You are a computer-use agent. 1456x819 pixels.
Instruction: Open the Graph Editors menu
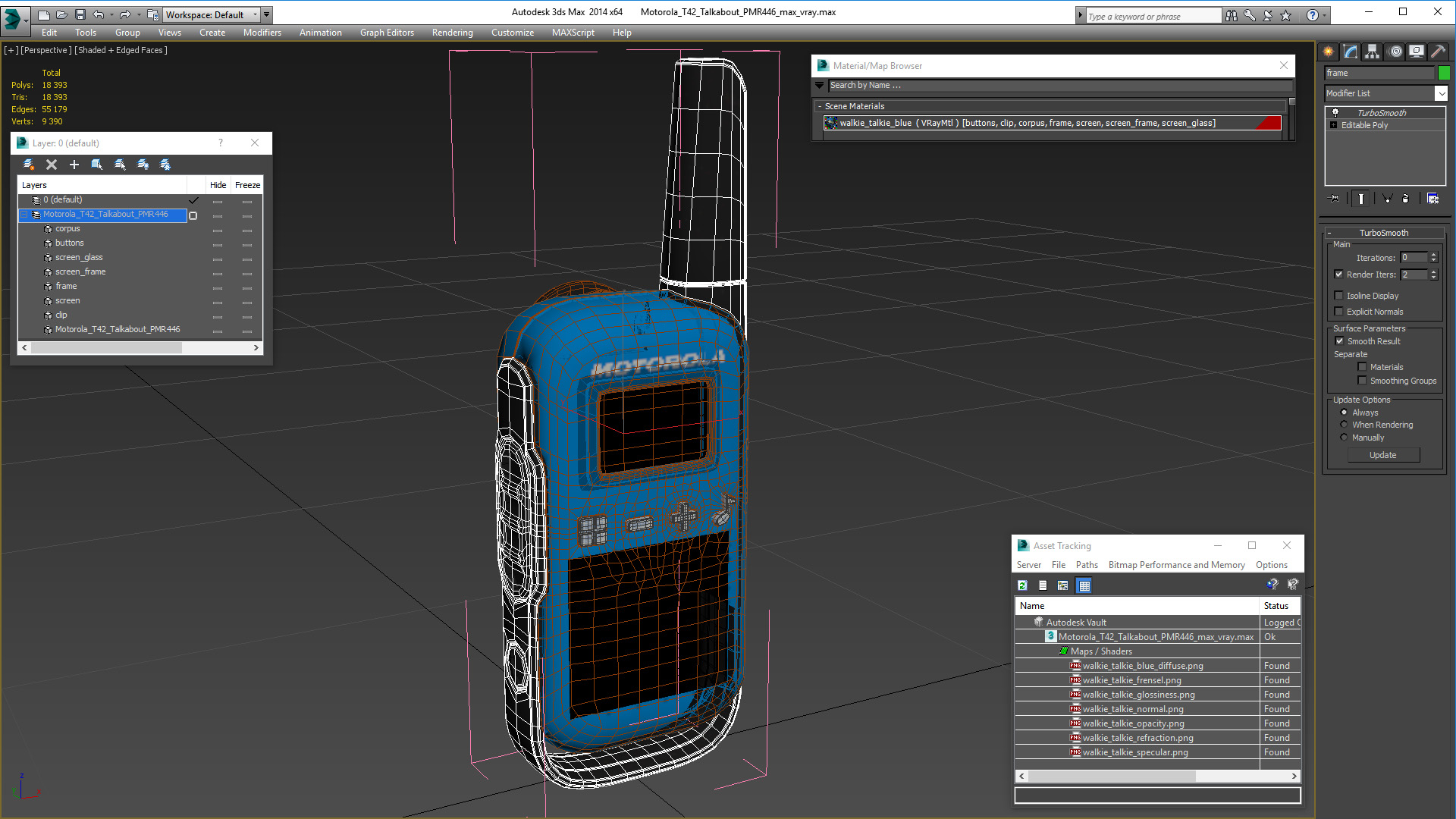[x=387, y=33]
